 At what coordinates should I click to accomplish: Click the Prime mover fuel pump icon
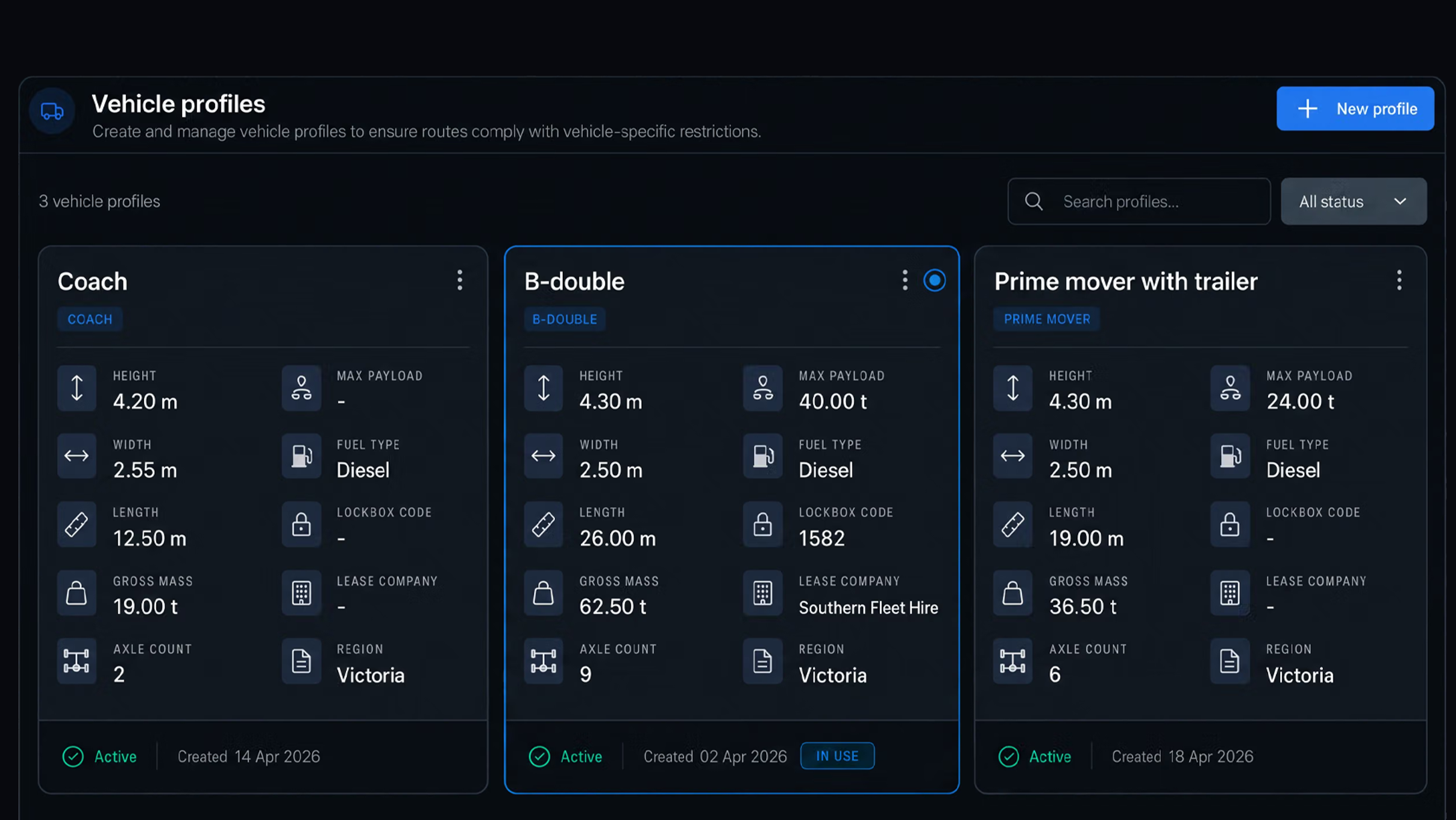click(x=1230, y=456)
